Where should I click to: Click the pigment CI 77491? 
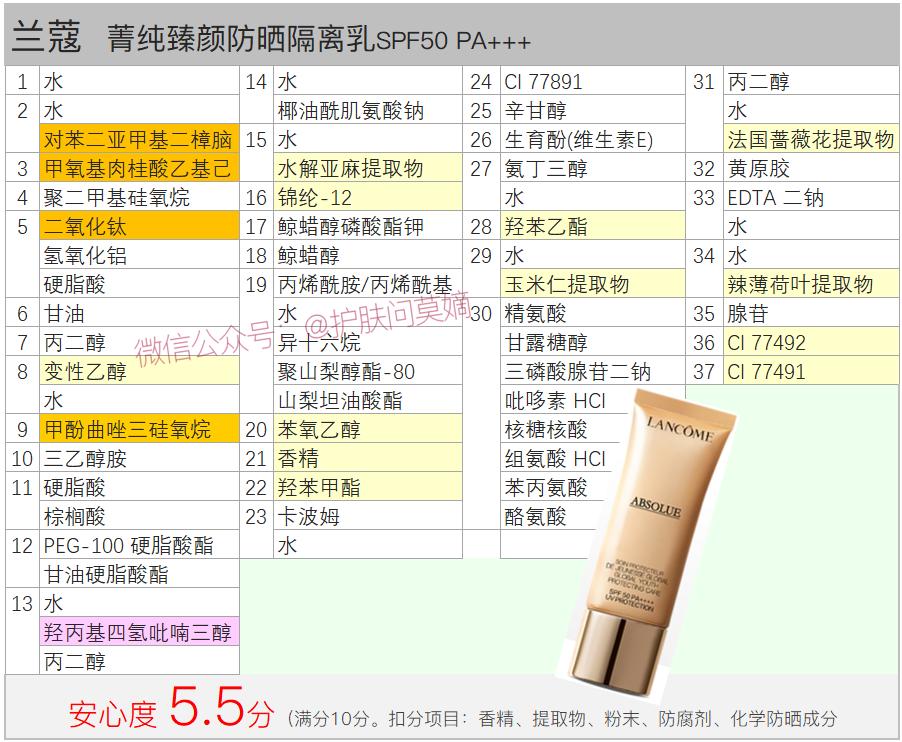(x=811, y=371)
